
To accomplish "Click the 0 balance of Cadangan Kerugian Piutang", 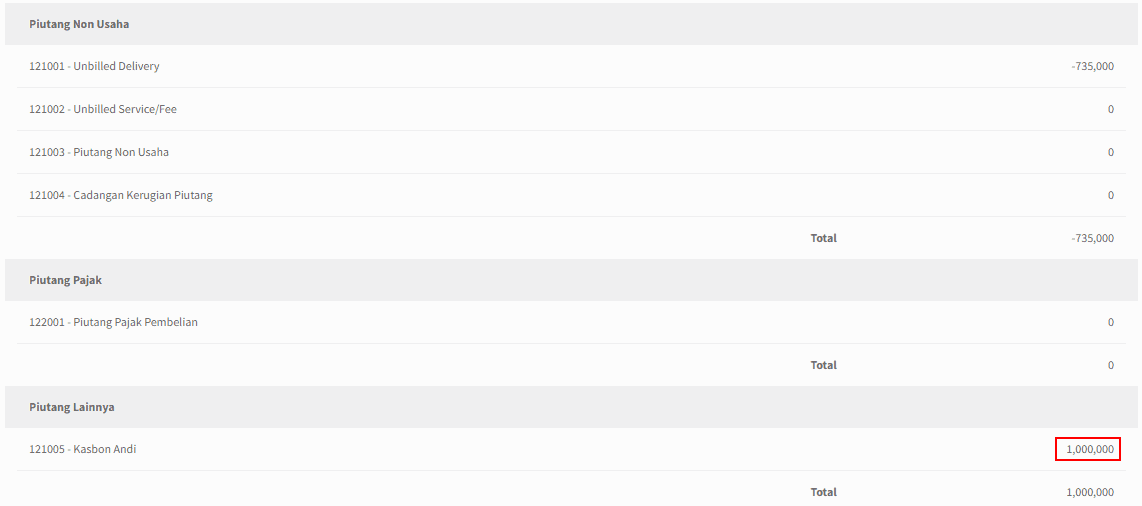I will pyautogui.click(x=1111, y=195).
